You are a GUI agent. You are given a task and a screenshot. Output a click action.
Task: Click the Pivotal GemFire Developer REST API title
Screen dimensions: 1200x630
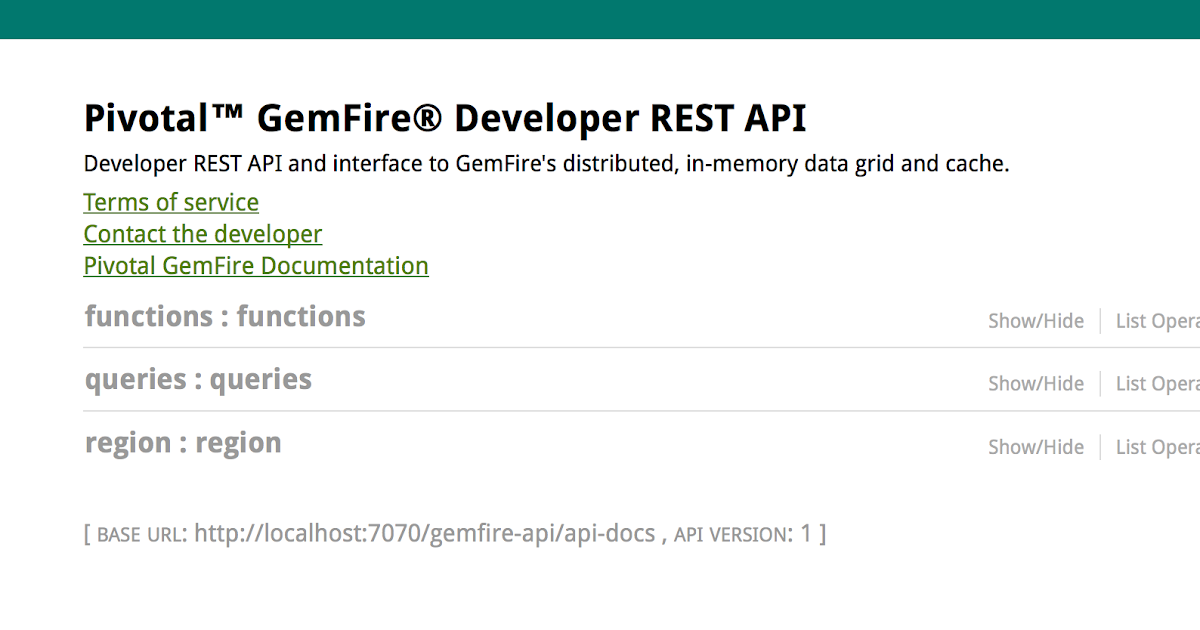[445, 119]
